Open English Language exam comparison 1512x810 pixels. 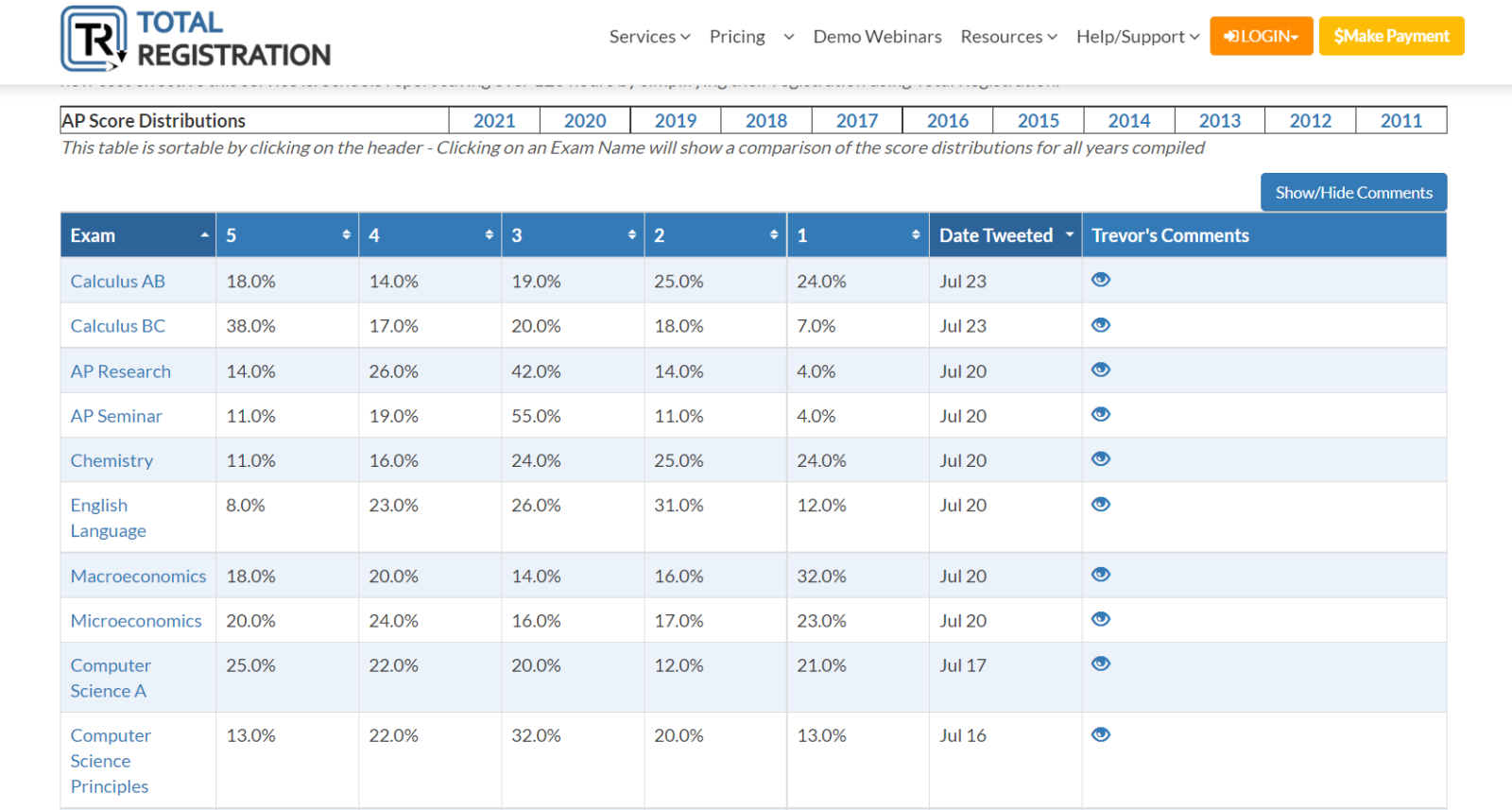[x=108, y=518]
